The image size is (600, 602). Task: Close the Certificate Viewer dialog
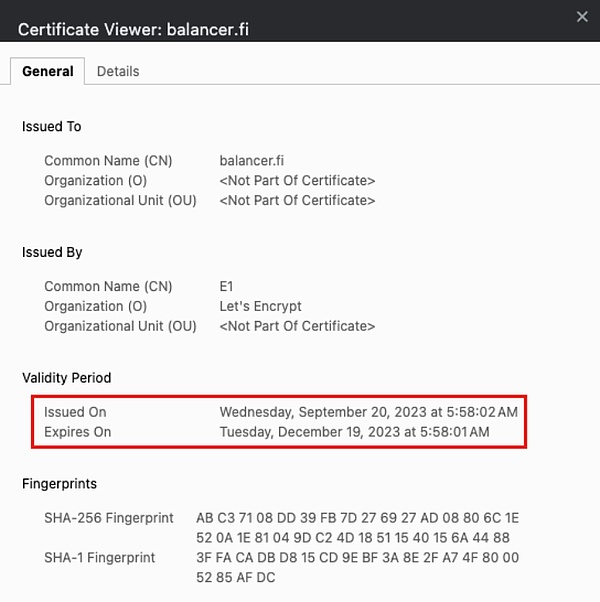click(x=582, y=16)
